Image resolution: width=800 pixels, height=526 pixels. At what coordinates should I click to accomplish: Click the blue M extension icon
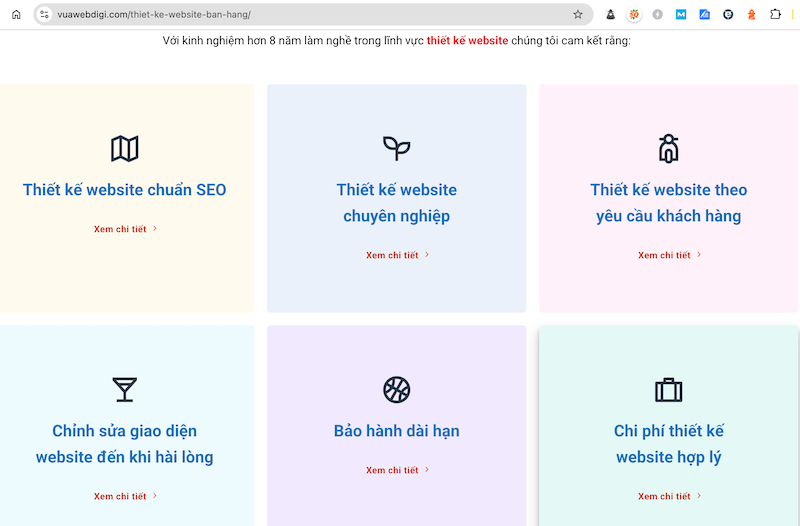point(681,14)
